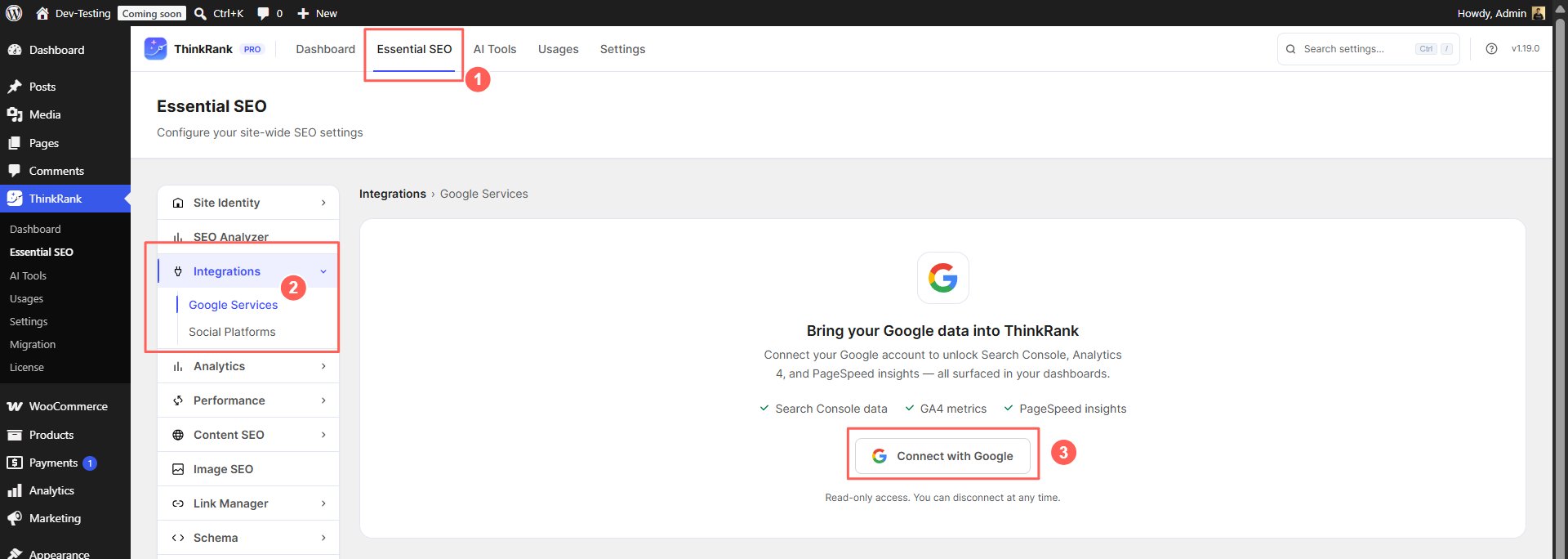This screenshot has height=559, width=1568.
Task: Select the Essential SEO tab
Action: coord(414,49)
